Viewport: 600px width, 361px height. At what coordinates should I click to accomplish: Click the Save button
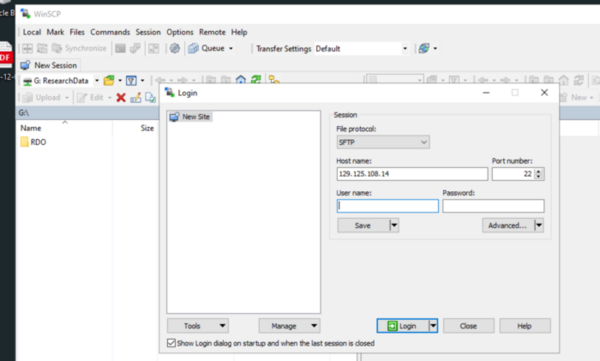(363, 225)
